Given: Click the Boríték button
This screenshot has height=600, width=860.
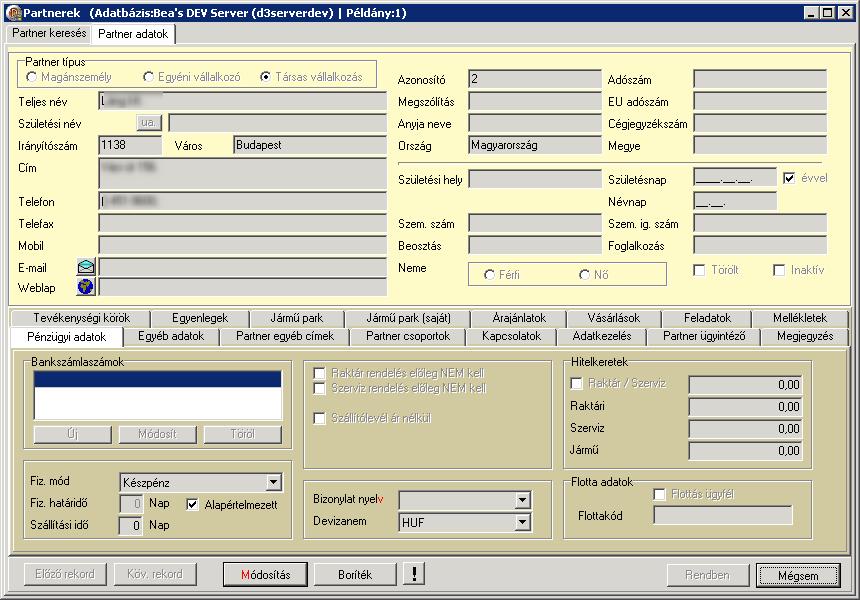Looking at the screenshot, I should (355, 575).
